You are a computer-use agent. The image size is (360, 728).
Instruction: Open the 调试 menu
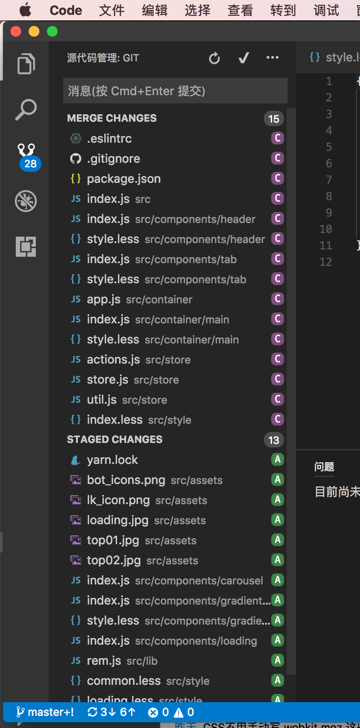tap(326, 10)
